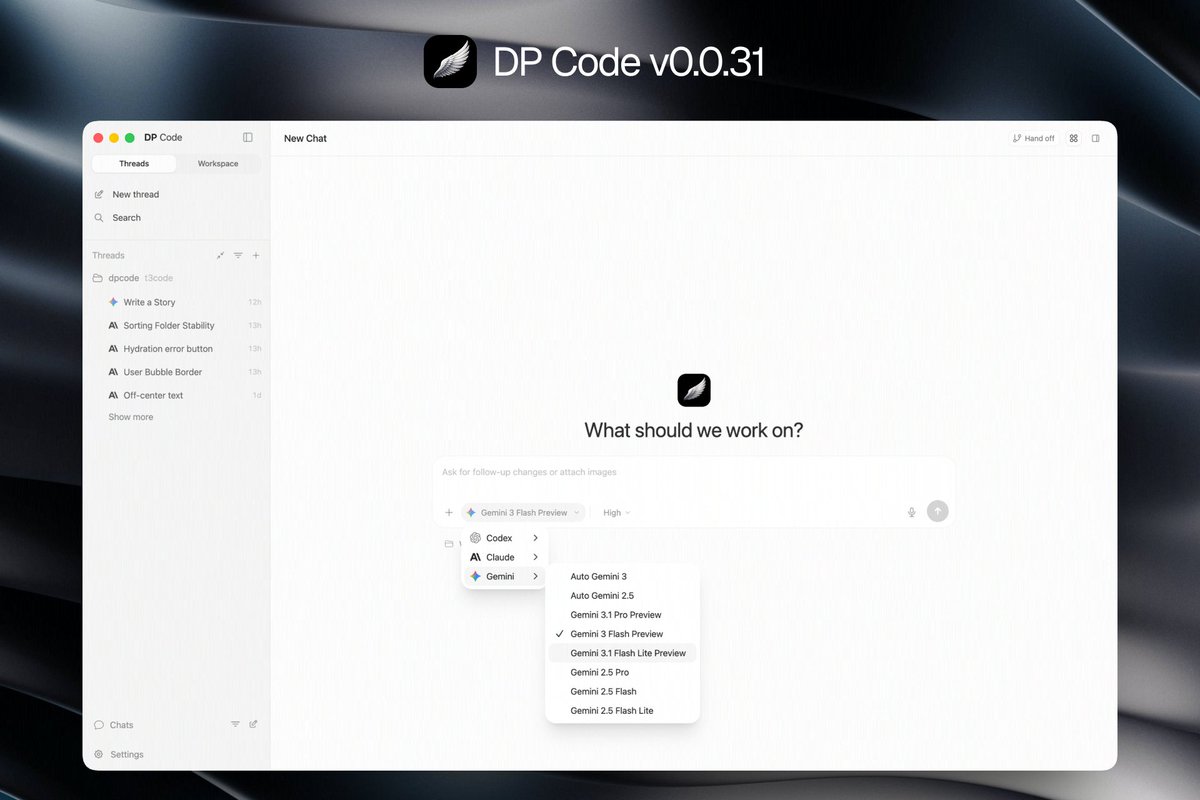Open Hydration error button thread

[168, 348]
